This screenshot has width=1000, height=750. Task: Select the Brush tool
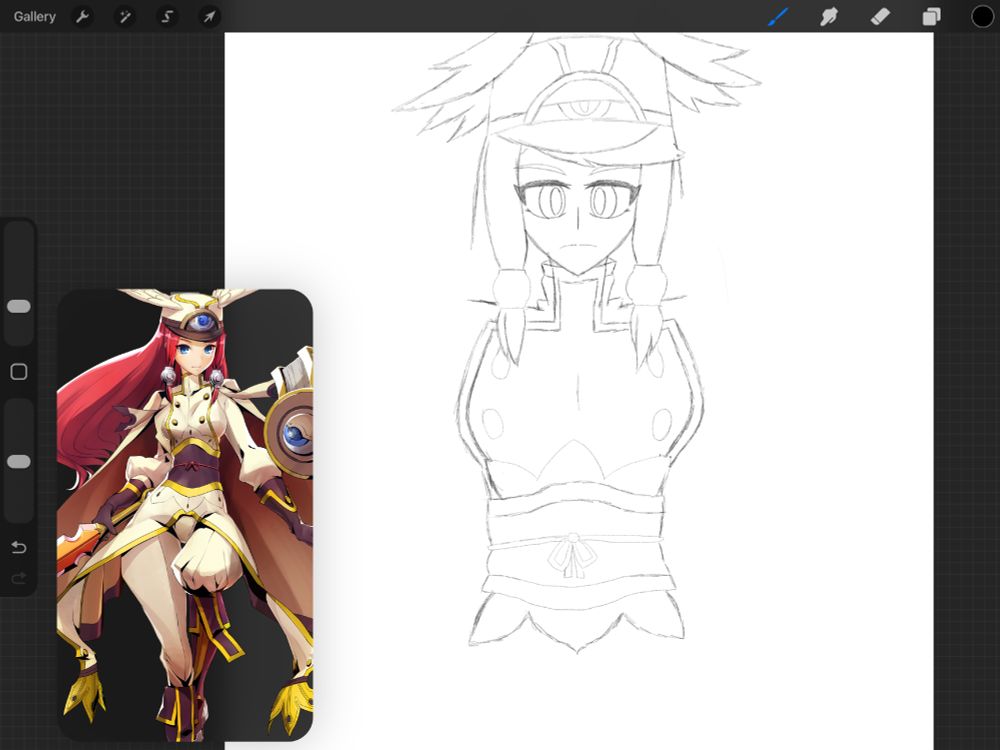[x=777, y=17]
